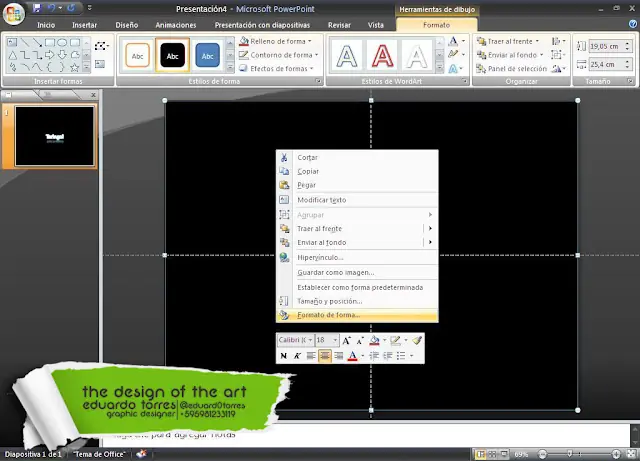The height and width of the screenshot is (461, 640).
Task: Select the text box shape in the gallery
Action: pos(12,42)
